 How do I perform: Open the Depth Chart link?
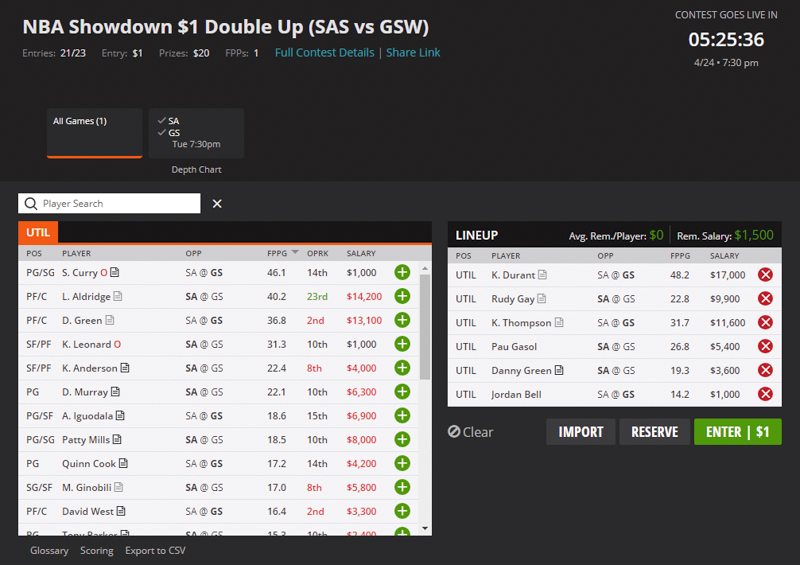196,169
